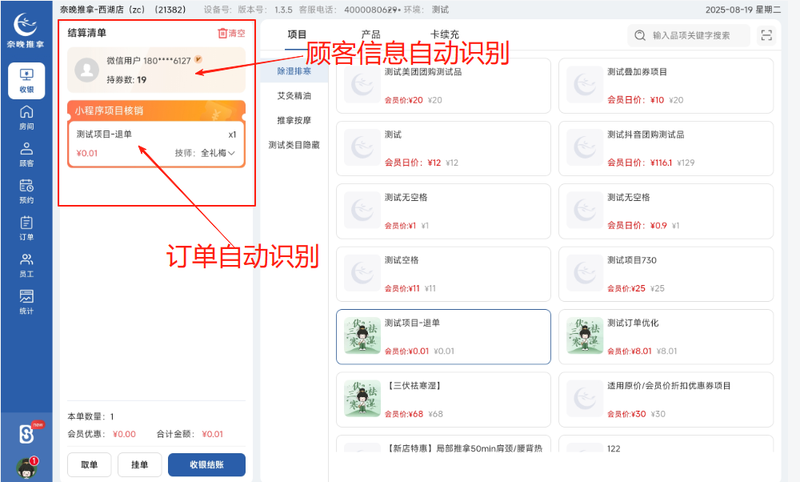The width and height of the screenshot is (800, 482).
Task: Click the 本单数量: 1 text
Action: tap(91, 417)
